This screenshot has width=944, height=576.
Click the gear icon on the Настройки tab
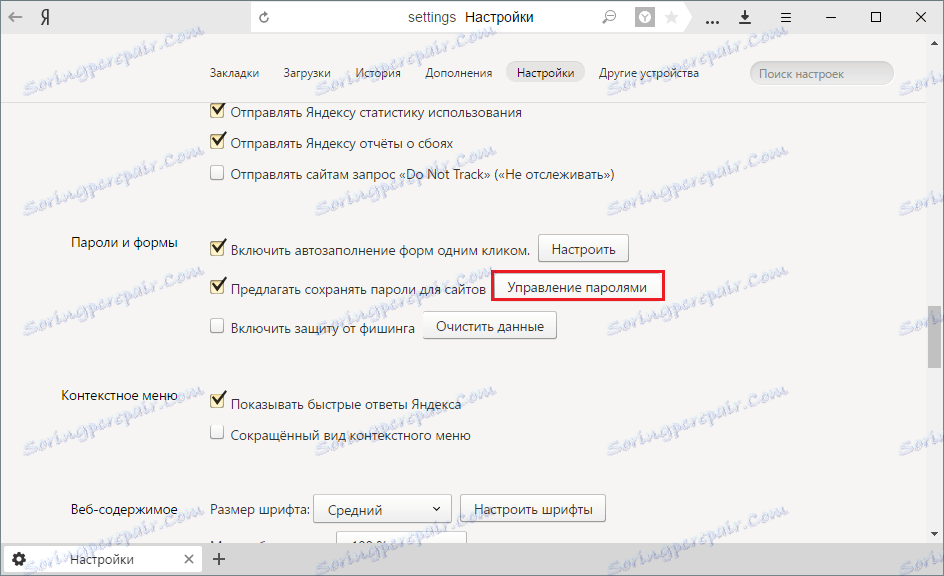coord(19,559)
